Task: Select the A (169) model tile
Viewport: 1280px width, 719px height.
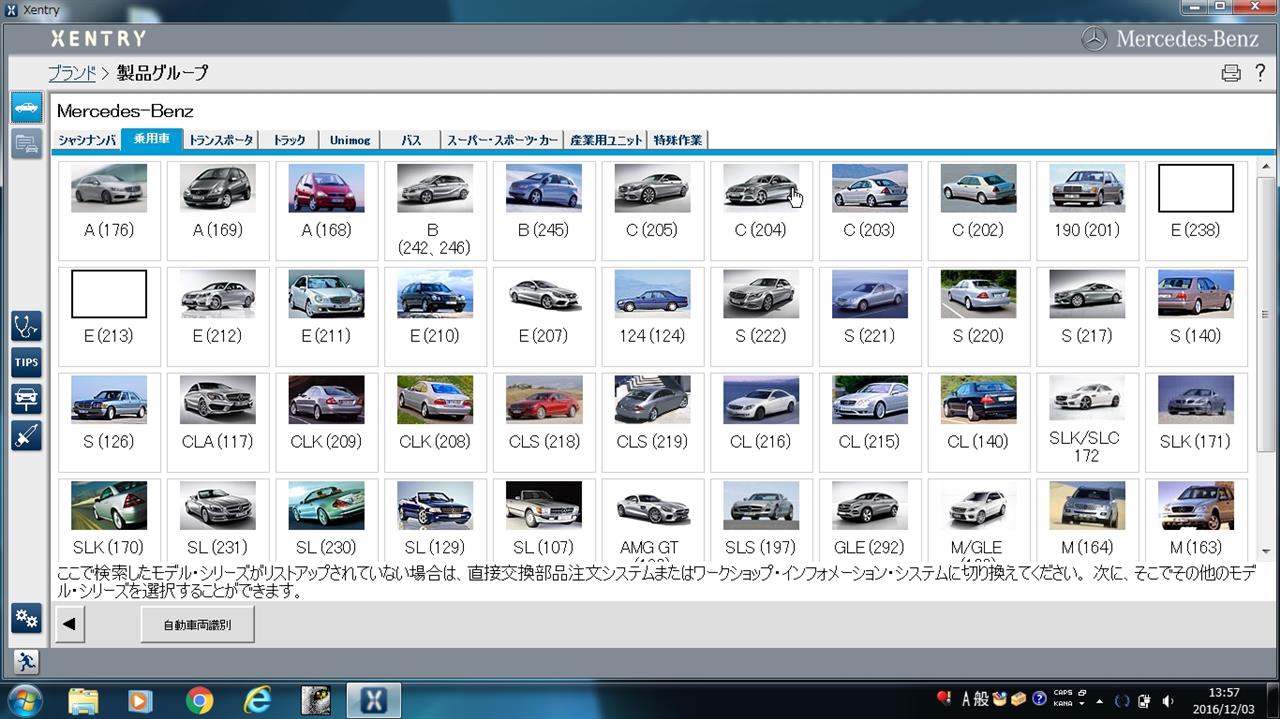Action: pos(218,210)
